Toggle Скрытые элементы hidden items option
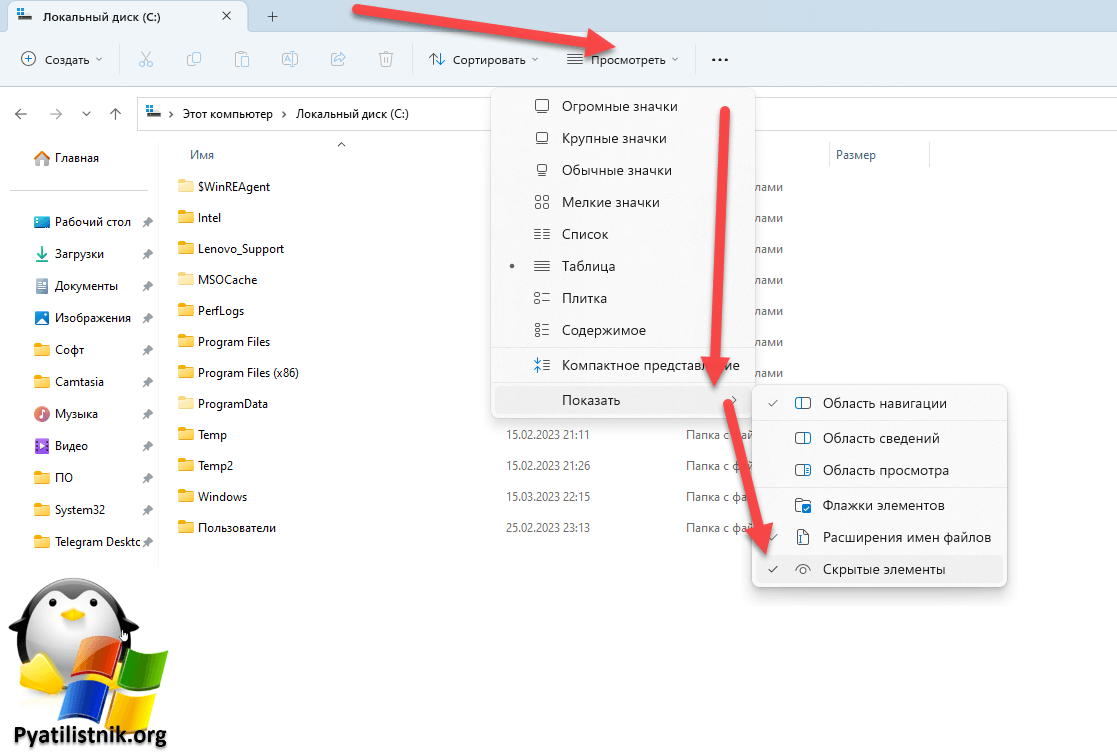 click(x=882, y=569)
